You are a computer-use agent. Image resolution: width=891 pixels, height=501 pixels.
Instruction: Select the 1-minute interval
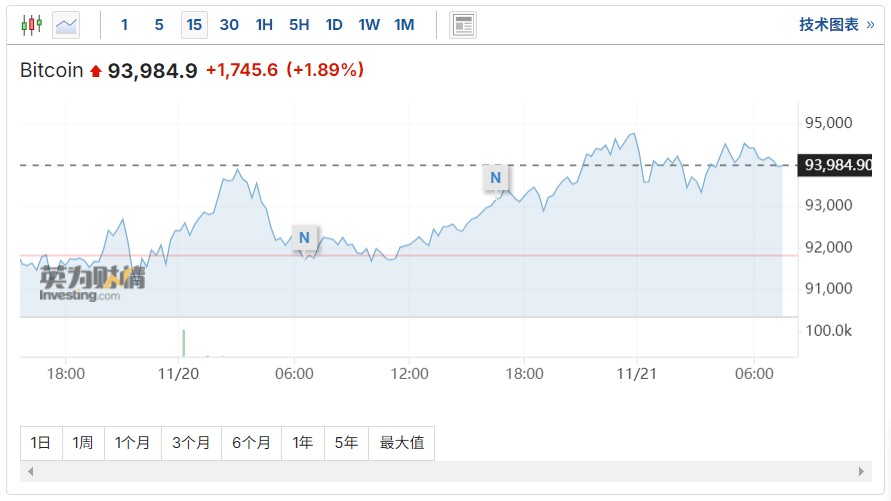tap(125, 25)
